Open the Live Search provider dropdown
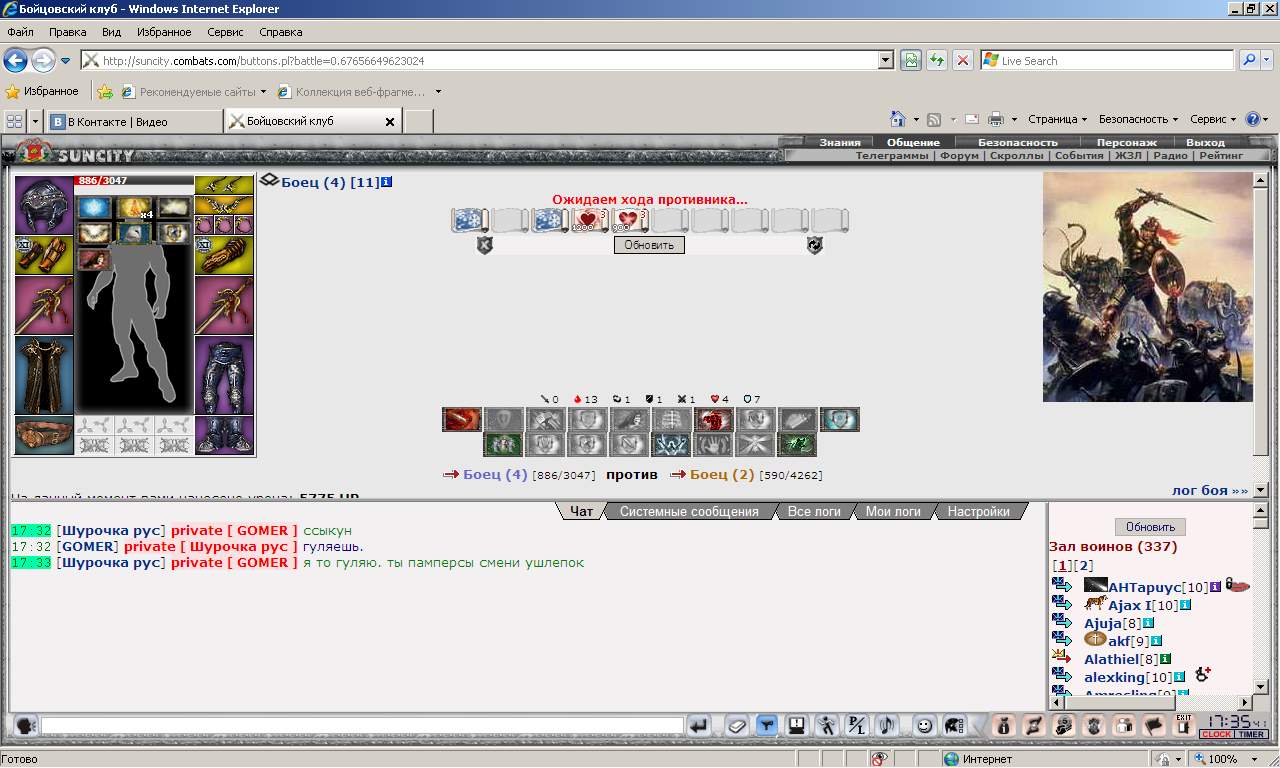Screen dimensions: 1280x768 1266,60
